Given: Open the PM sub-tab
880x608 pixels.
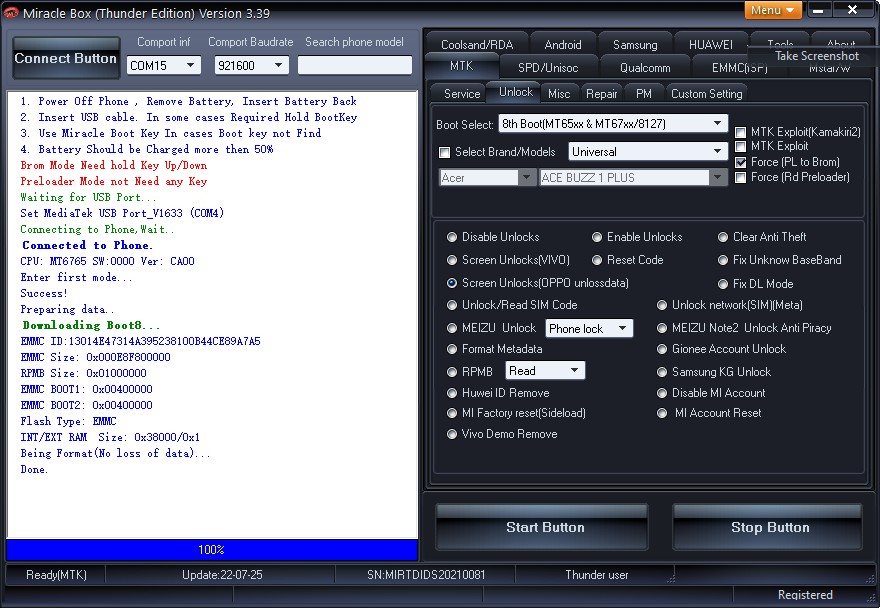Looking at the screenshot, I should pyautogui.click(x=644, y=94).
